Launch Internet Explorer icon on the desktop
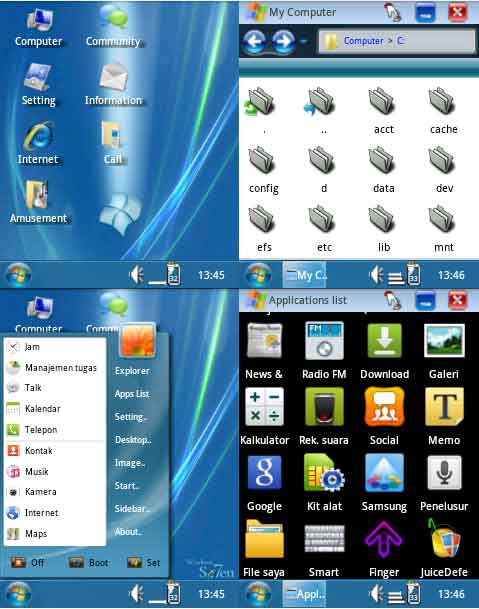Screen dimensions: 479x609 point(38,142)
